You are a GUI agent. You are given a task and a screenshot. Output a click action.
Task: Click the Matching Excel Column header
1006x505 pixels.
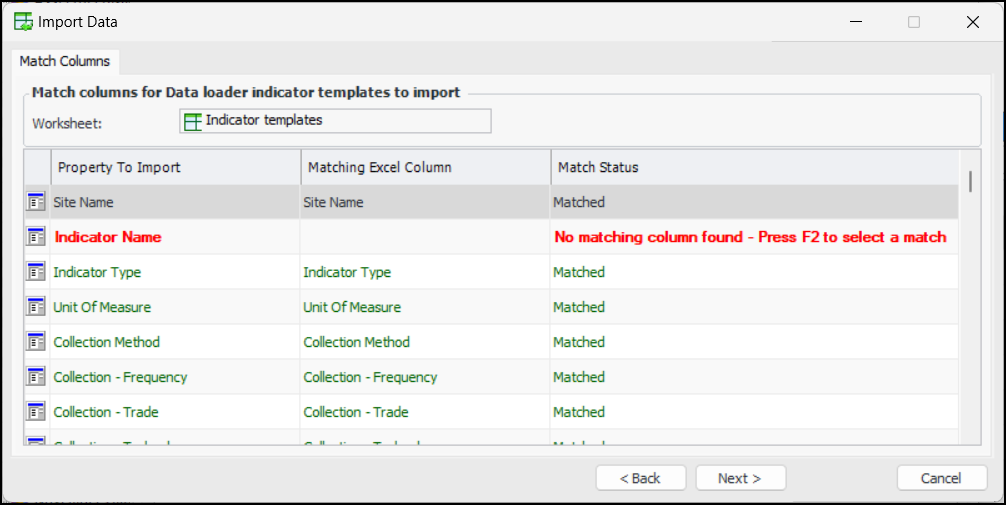pyautogui.click(x=424, y=167)
